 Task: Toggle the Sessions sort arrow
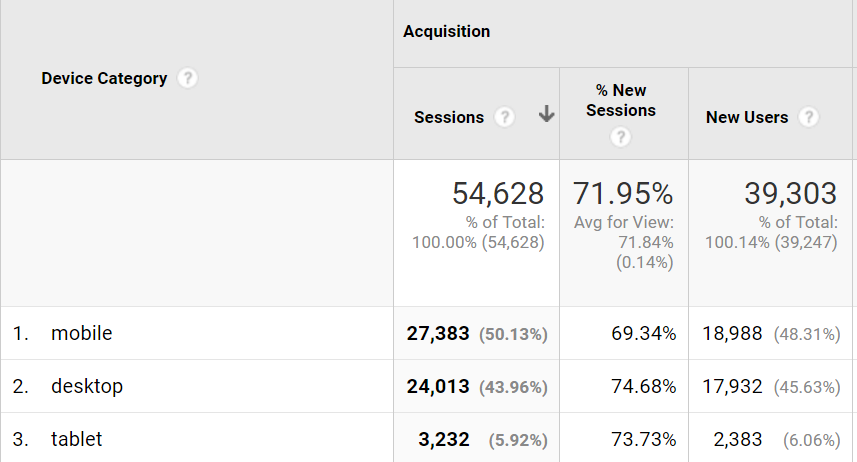click(546, 115)
